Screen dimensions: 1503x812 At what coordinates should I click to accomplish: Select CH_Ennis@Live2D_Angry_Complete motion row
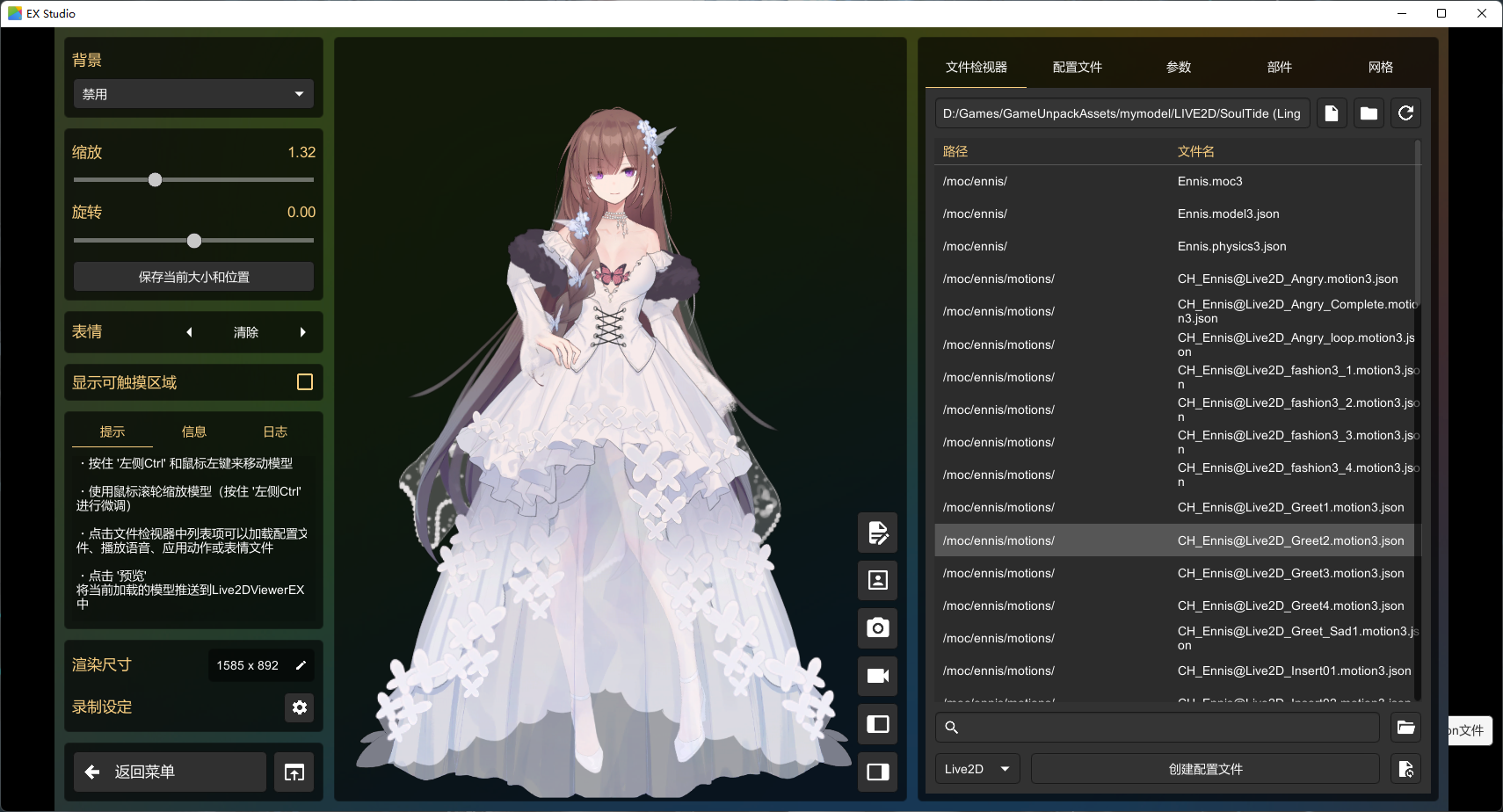tap(1175, 311)
